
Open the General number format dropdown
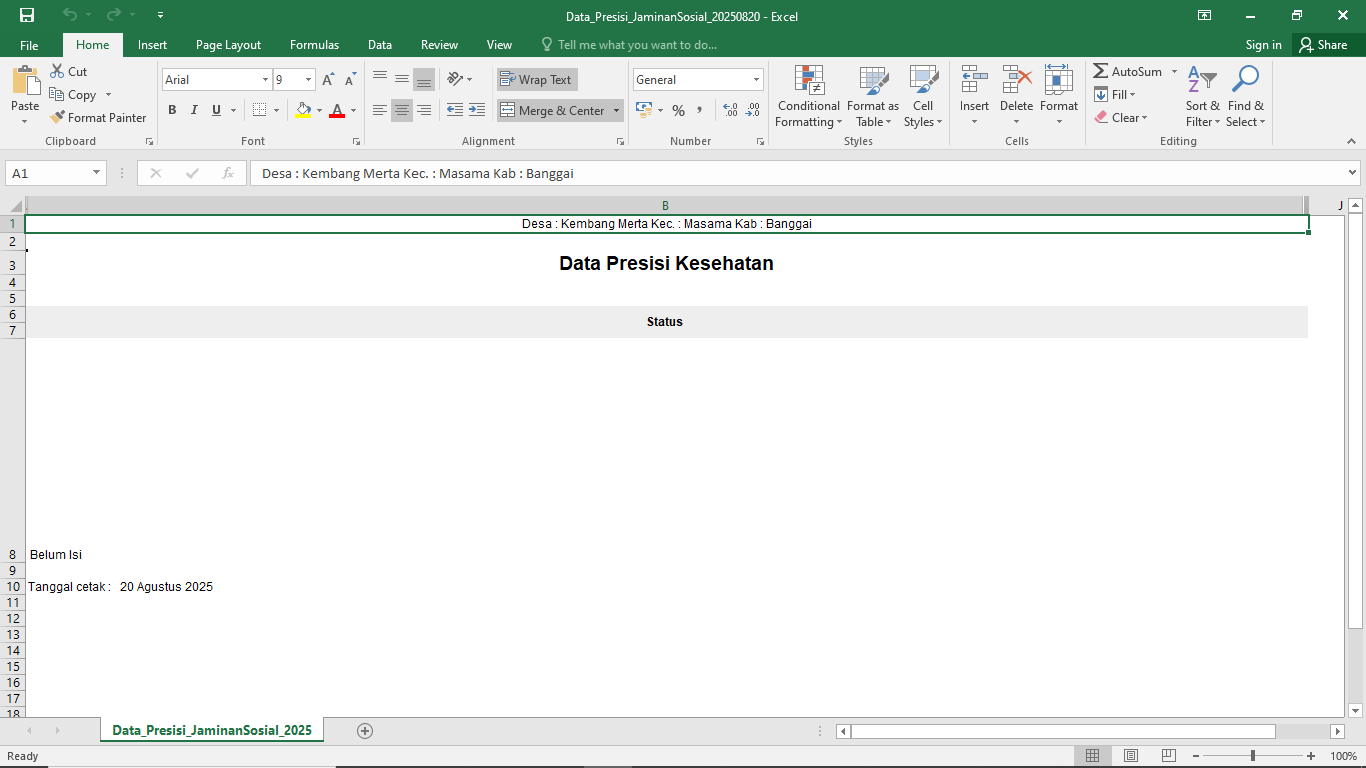pos(756,80)
